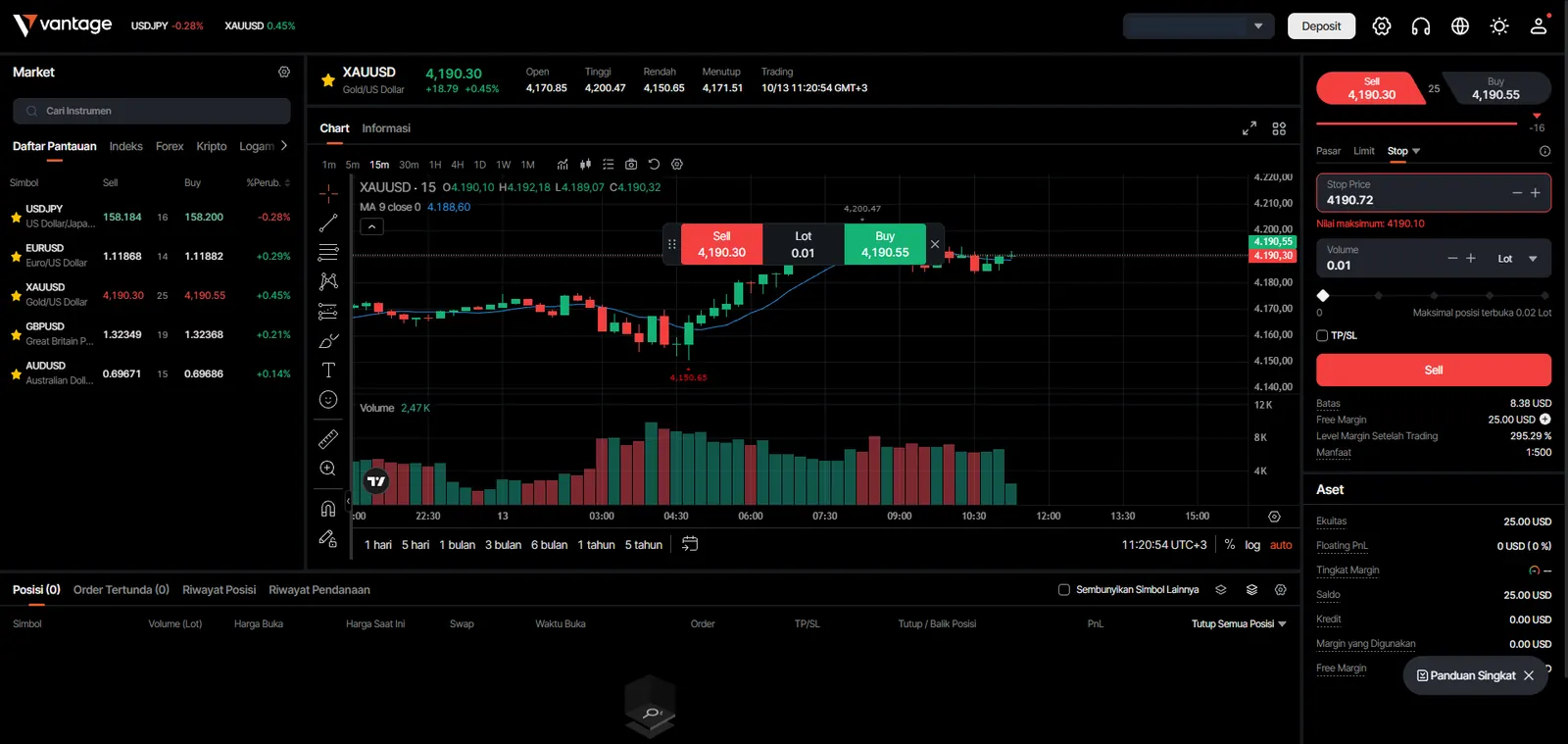Change the candlestick chart type

585,165
